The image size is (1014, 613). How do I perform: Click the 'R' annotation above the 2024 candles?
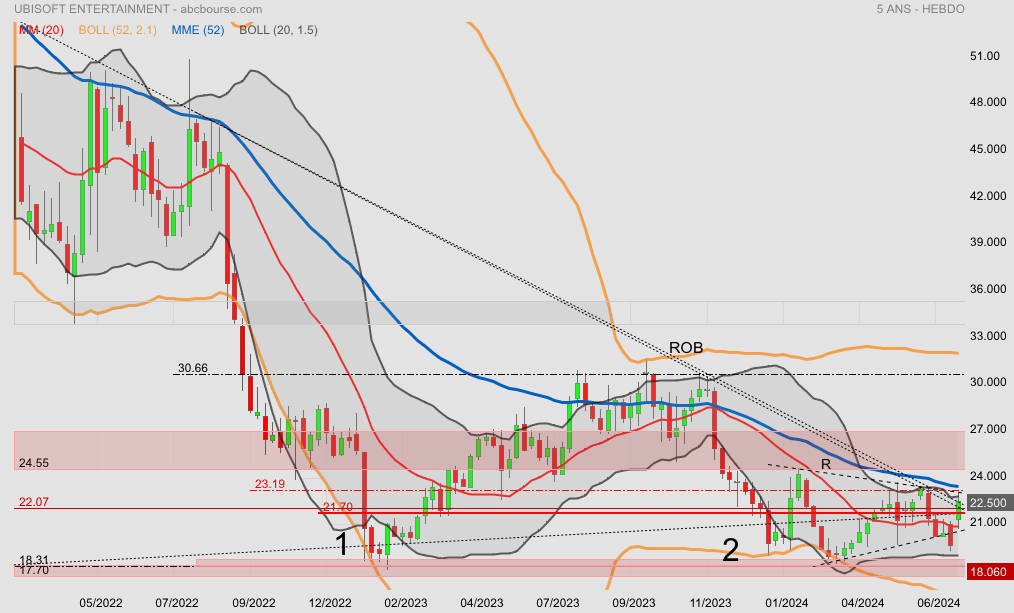coord(826,464)
